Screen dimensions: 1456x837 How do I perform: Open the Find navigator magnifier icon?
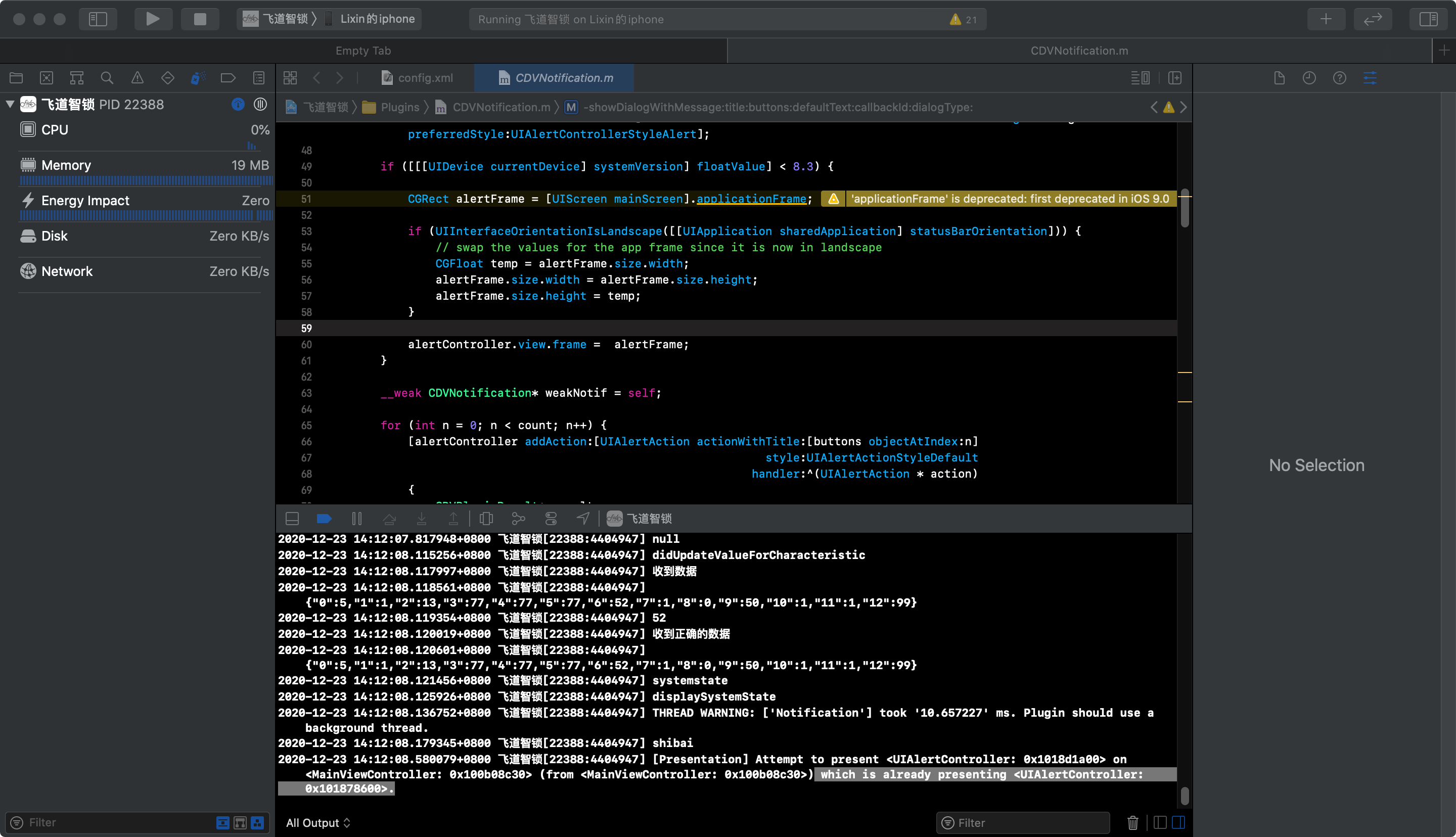coord(107,78)
